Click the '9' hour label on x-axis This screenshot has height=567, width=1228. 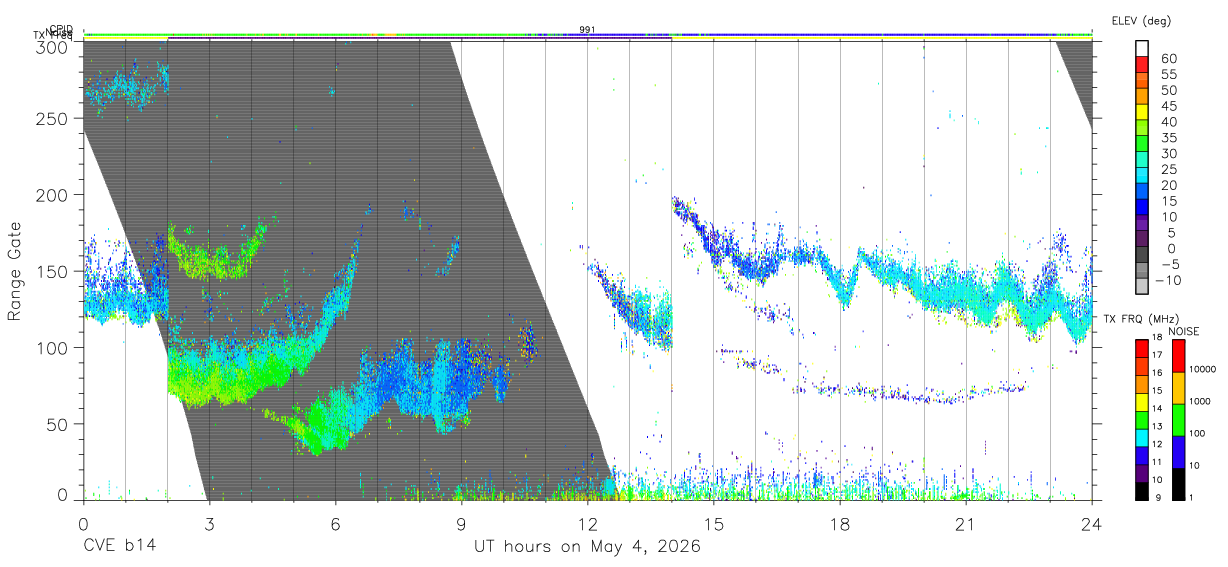click(x=461, y=524)
